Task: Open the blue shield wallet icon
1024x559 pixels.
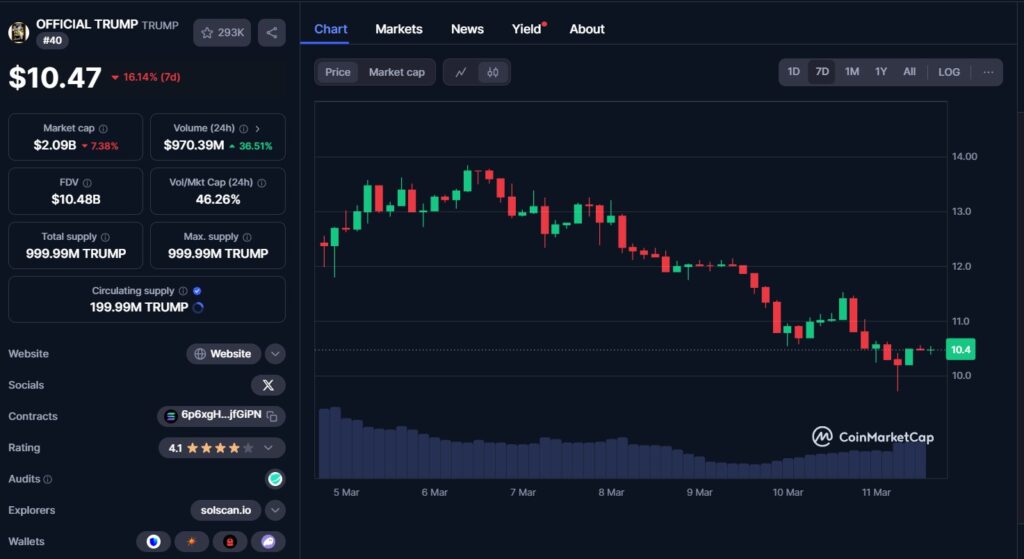Action: pyautogui.click(x=153, y=542)
